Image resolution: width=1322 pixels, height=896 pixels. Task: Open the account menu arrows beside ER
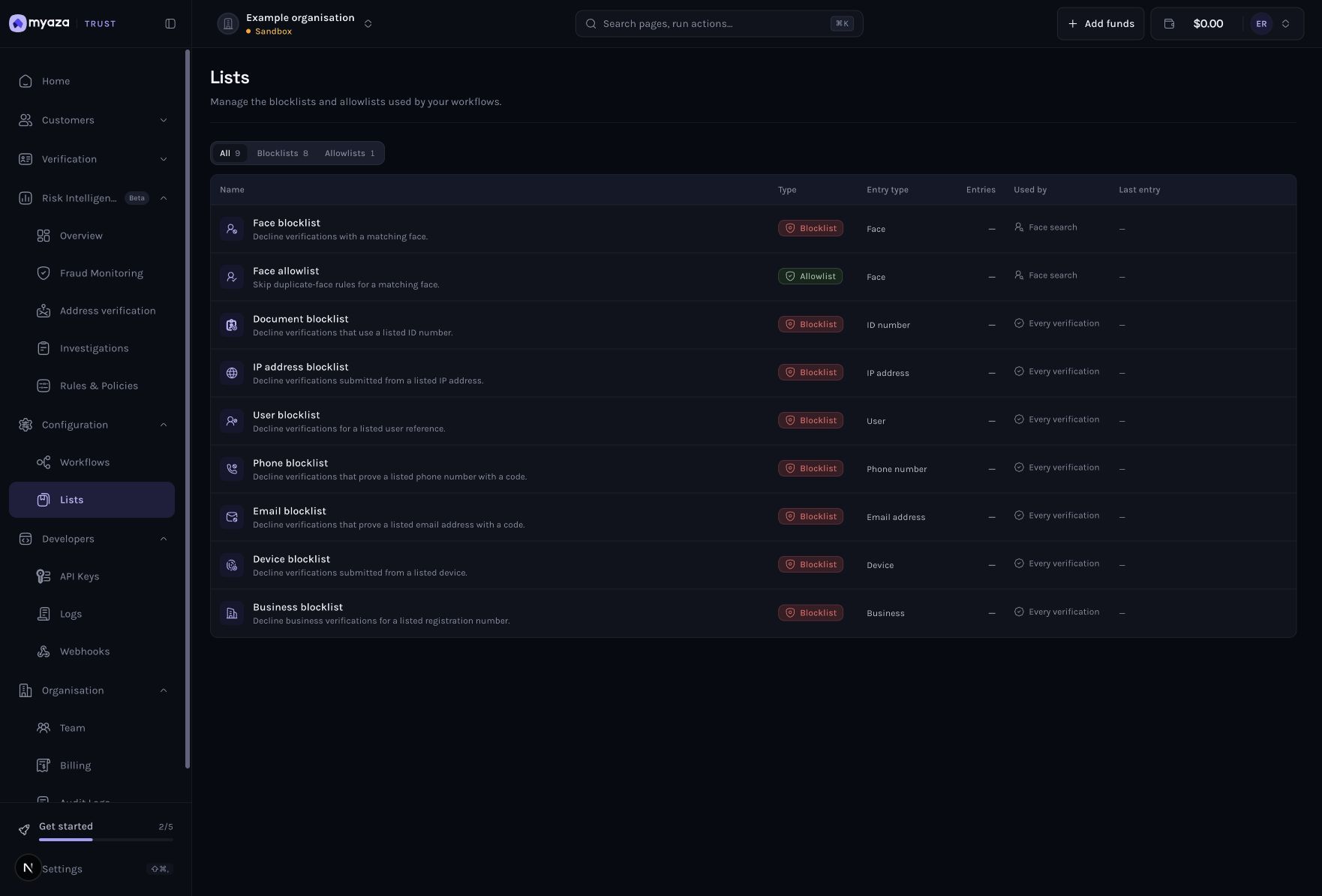(x=1285, y=23)
